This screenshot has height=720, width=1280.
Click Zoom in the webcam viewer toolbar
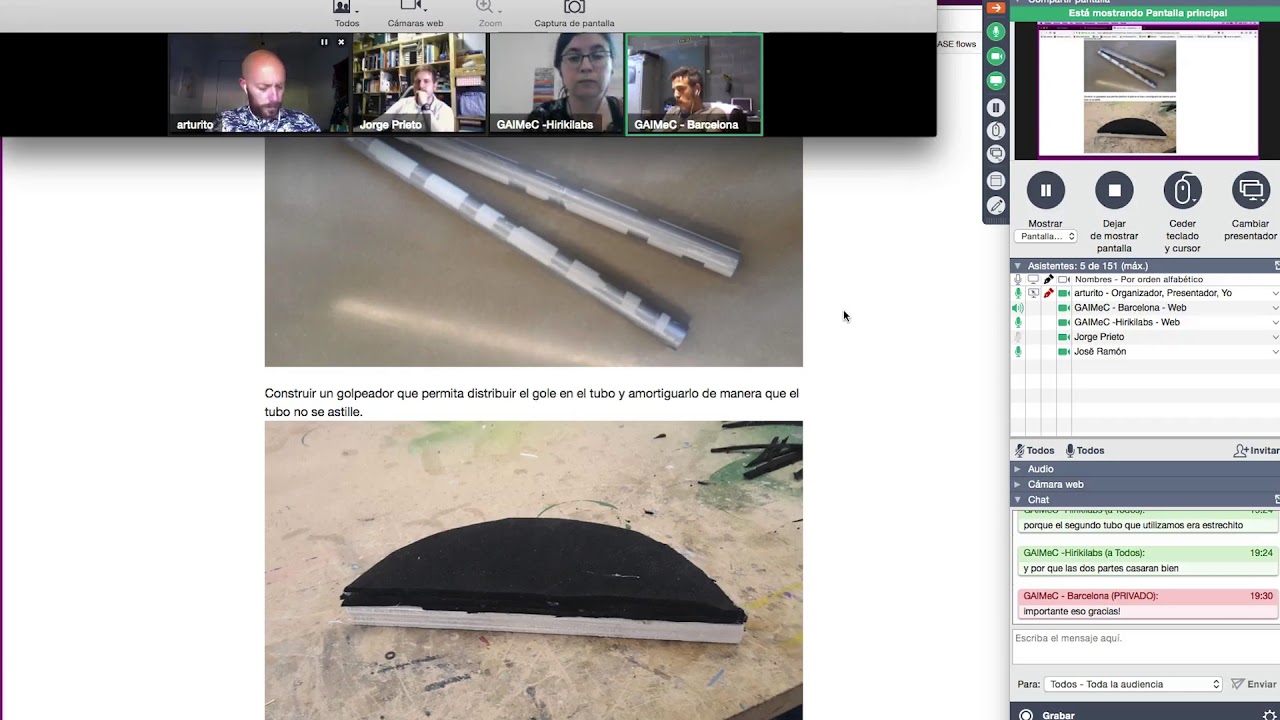[490, 14]
